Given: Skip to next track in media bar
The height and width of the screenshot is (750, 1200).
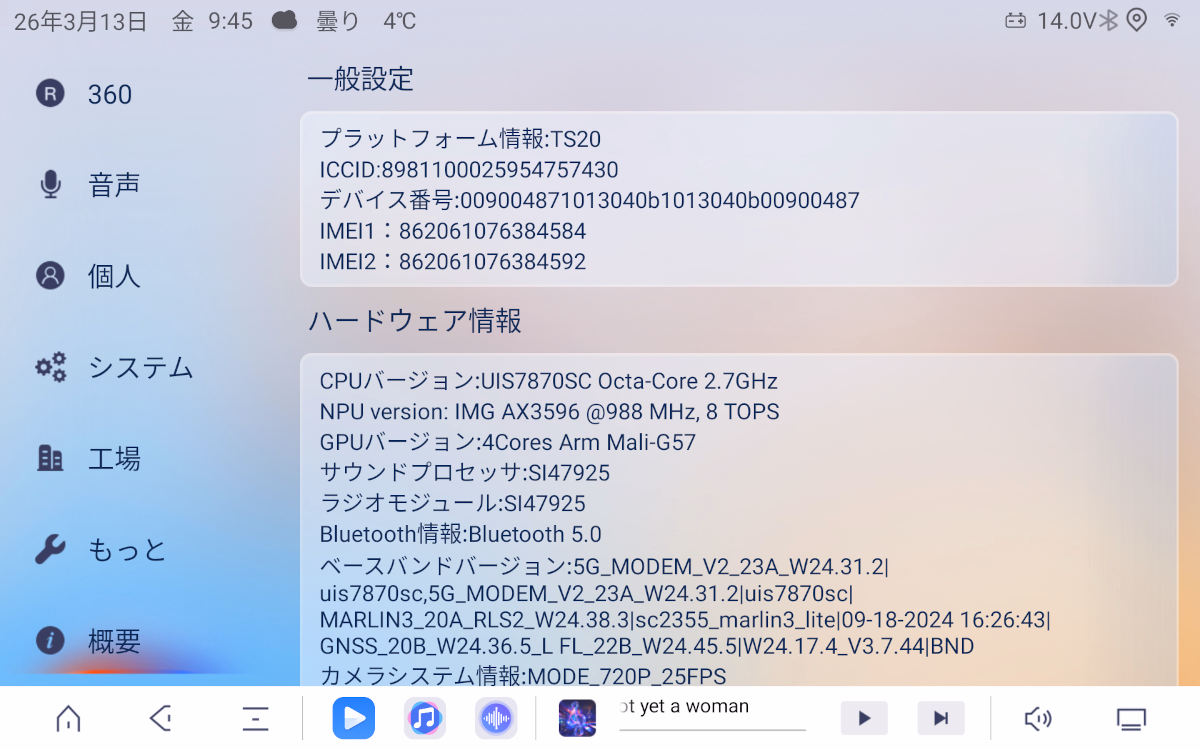Looking at the screenshot, I should tap(940, 717).
